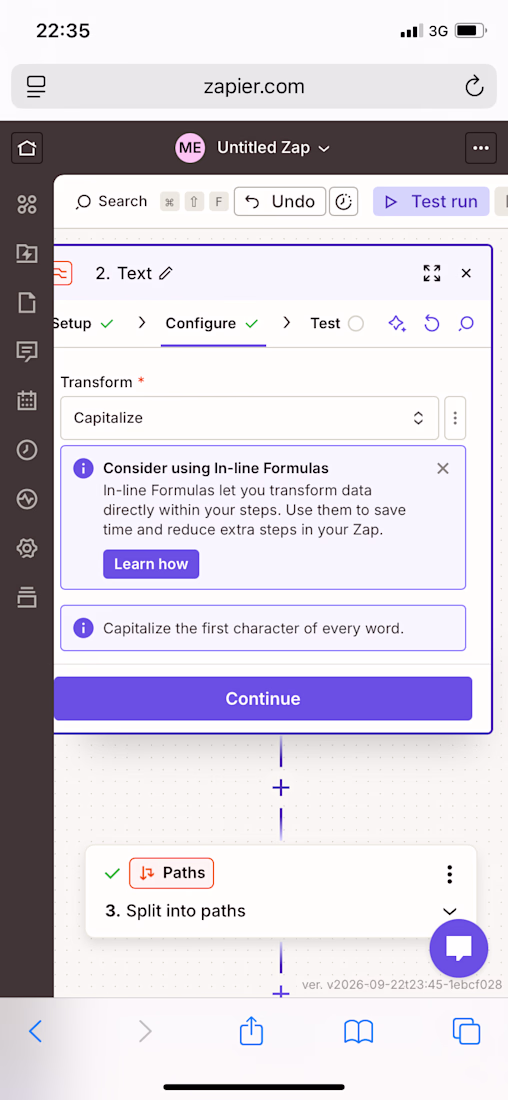Click the Continue button
508x1100 pixels.
pos(262,699)
